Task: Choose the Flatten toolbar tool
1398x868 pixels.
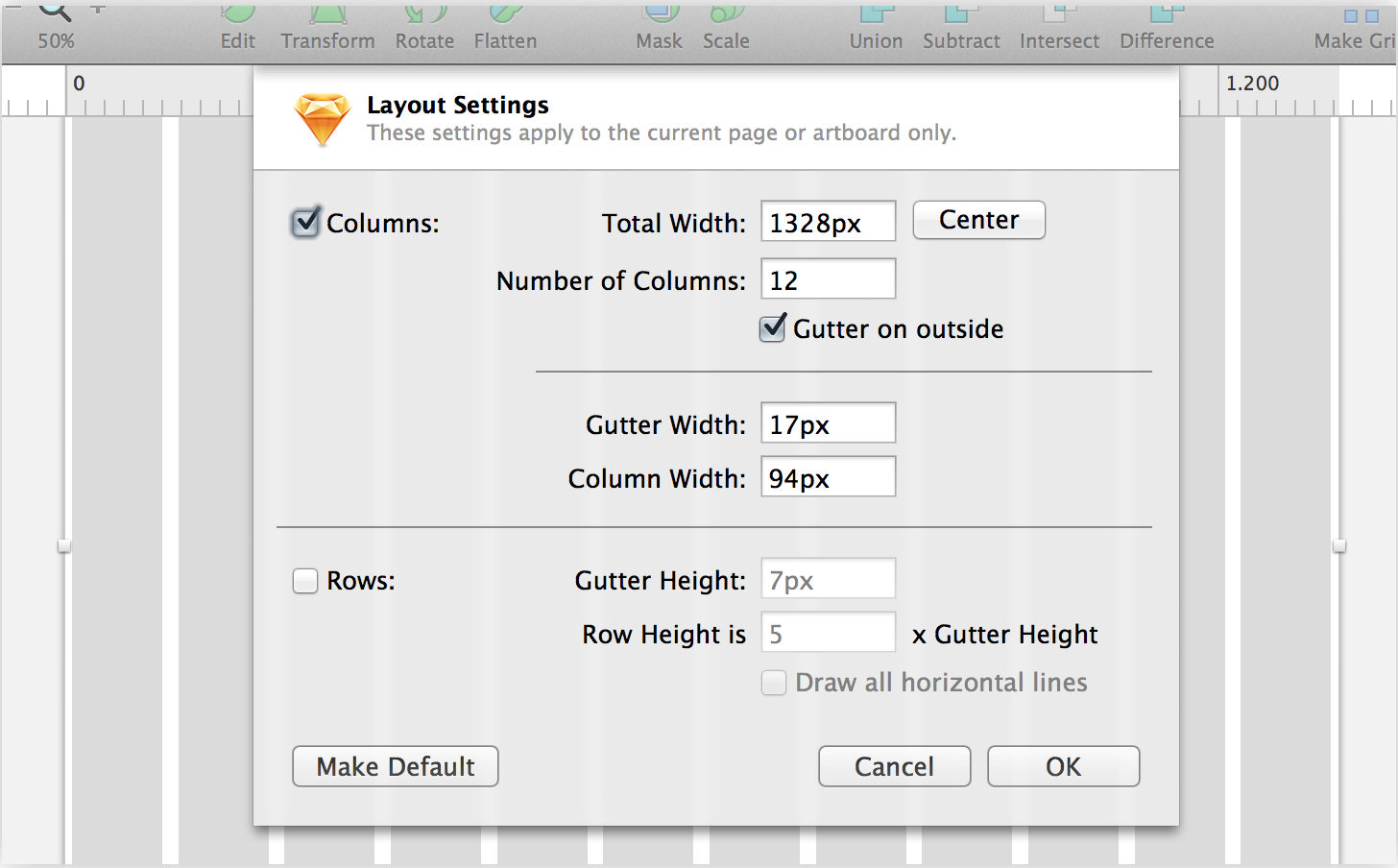Action: click(x=505, y=27)
